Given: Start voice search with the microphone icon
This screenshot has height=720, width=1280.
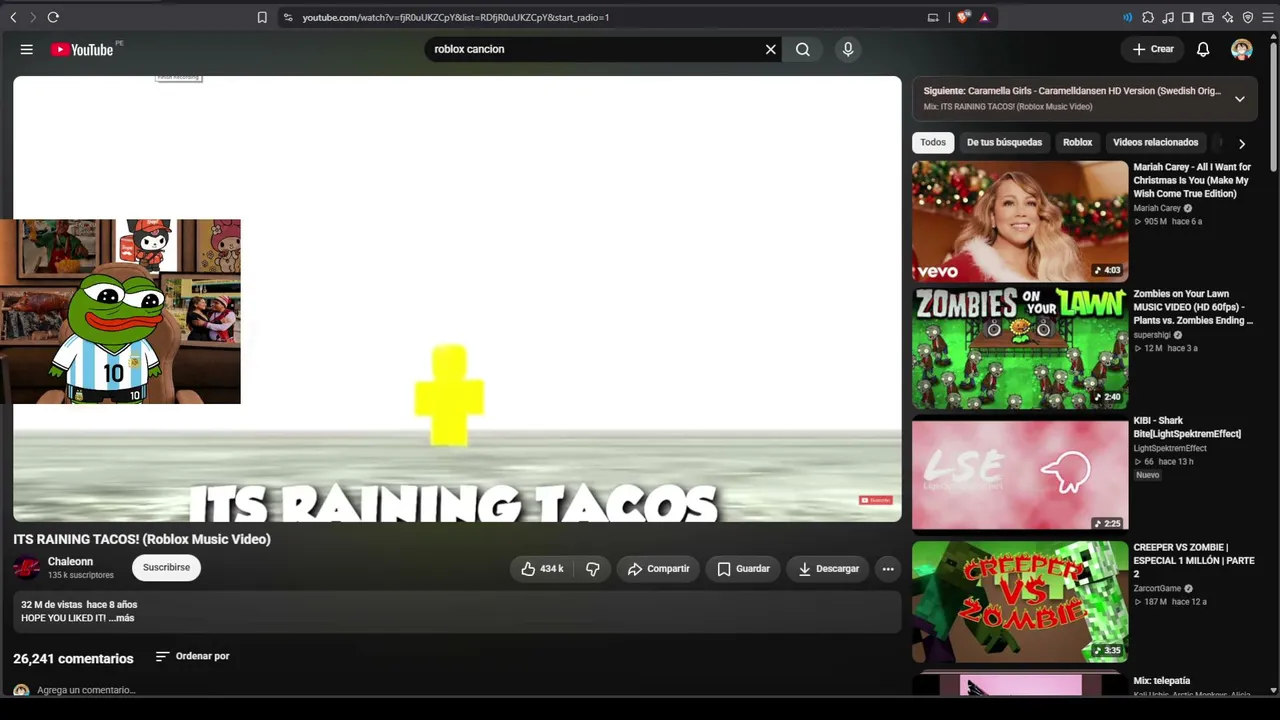Looking at the screenshot, I should (x=848, y=49).
